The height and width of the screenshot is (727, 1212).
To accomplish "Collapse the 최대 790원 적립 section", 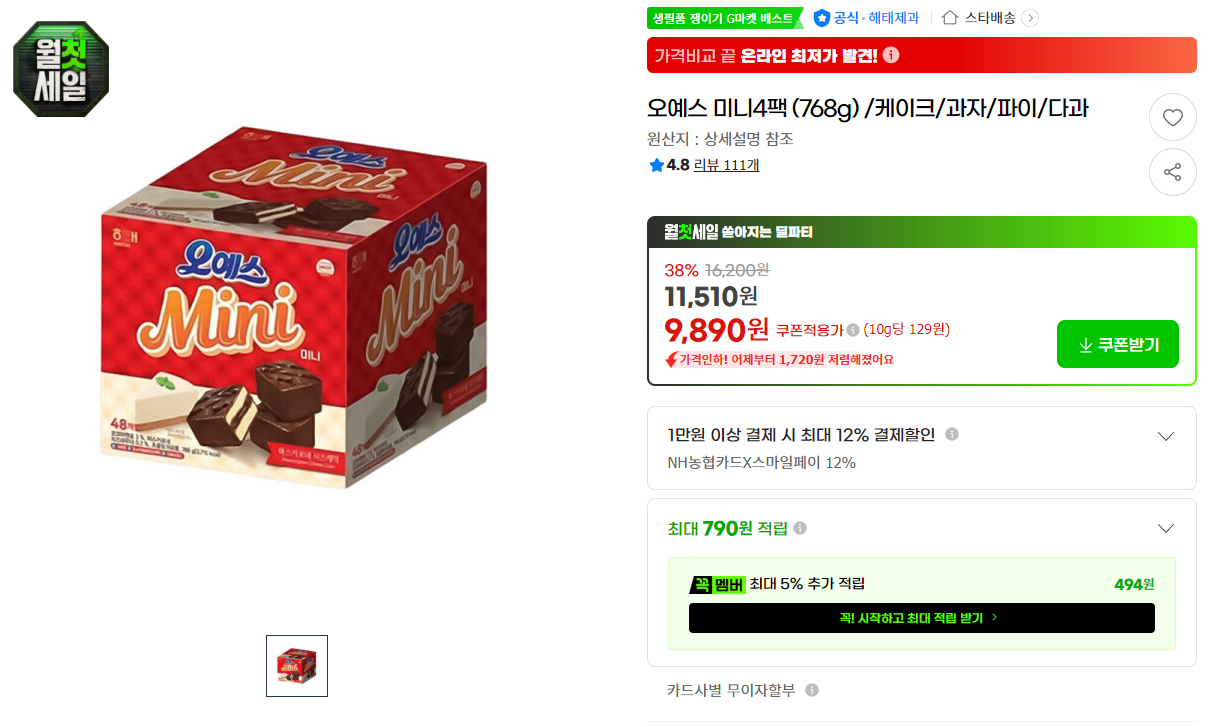I will [x=1165, y=528].
